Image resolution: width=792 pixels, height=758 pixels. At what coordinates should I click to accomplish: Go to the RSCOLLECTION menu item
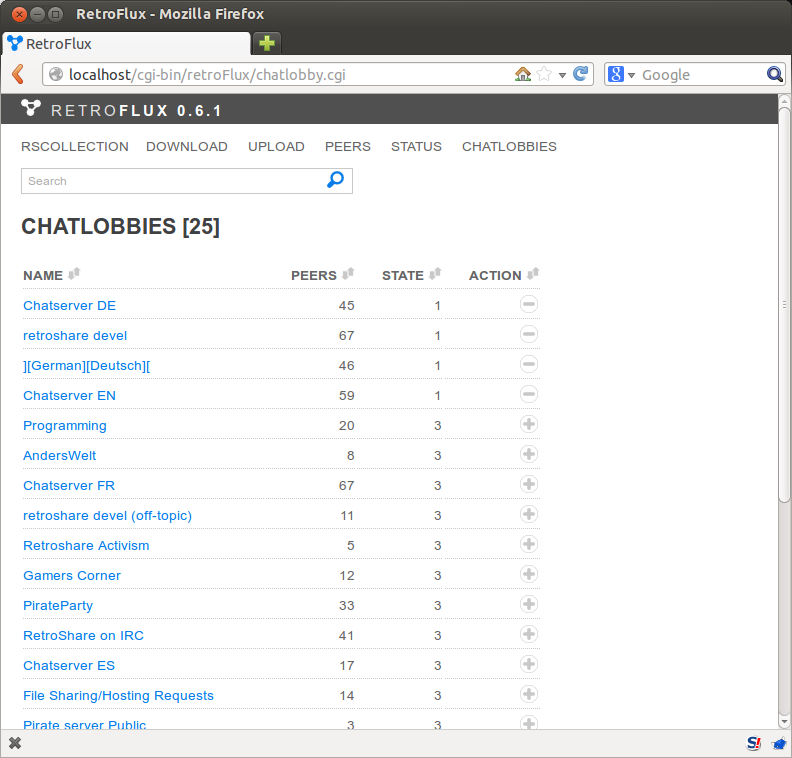[x=75, y=146]
